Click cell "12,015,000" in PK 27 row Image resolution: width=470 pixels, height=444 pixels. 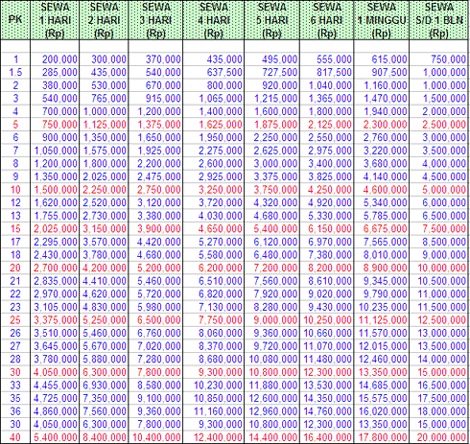click(382, 346)
